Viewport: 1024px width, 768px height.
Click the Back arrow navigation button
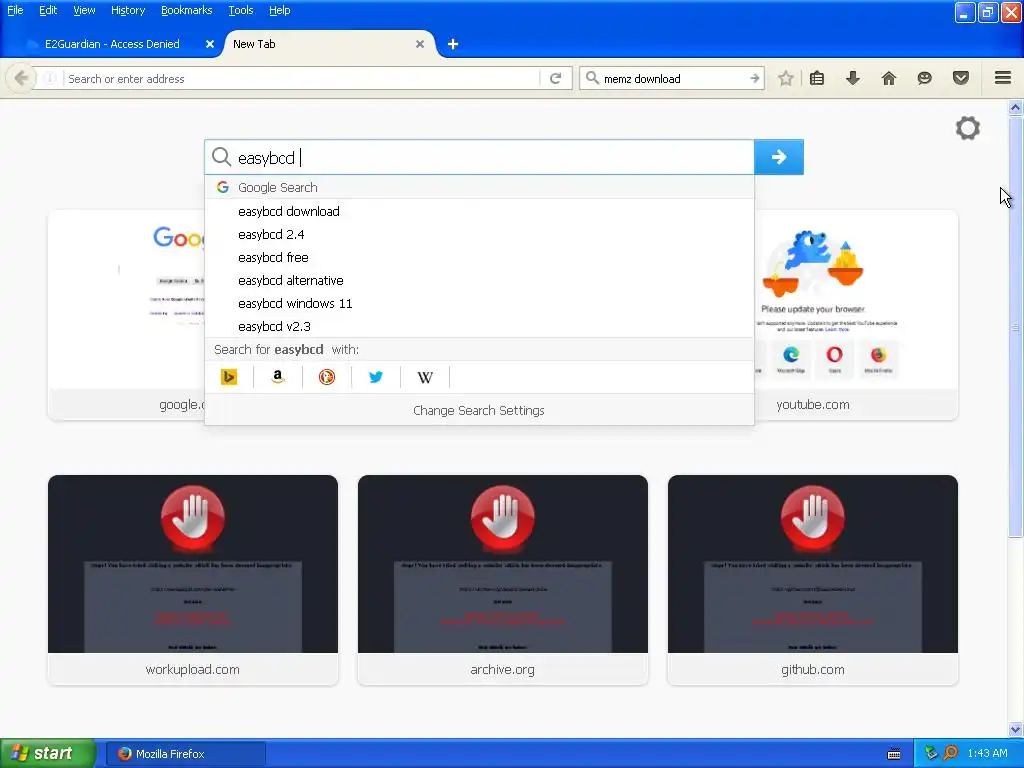click(21, 78)
